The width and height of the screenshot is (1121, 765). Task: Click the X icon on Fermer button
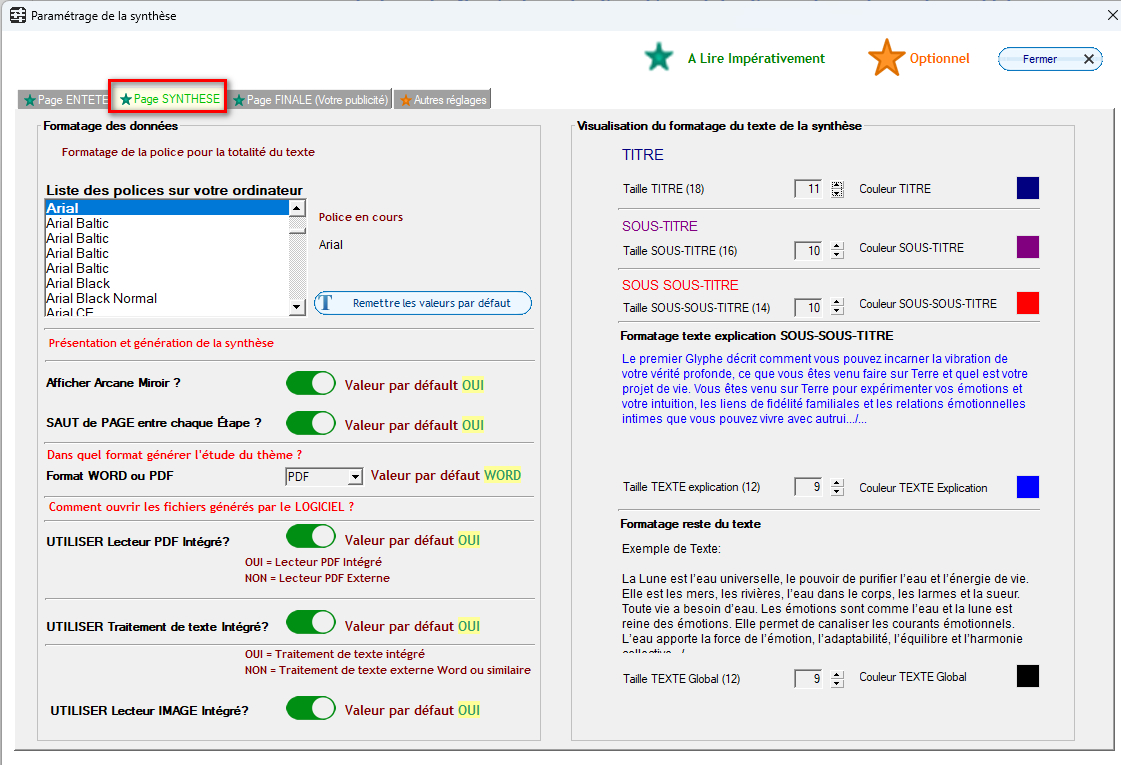coord(1089,59)
